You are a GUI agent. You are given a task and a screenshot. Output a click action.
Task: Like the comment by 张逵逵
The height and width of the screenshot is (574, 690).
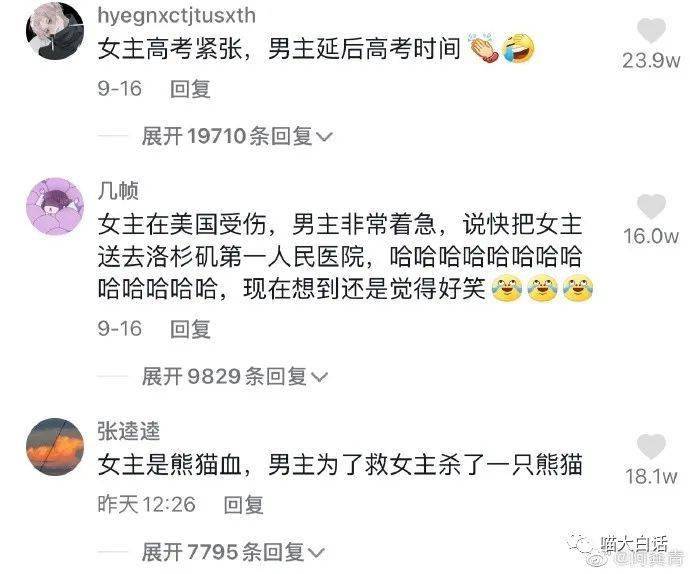(651, 446)
